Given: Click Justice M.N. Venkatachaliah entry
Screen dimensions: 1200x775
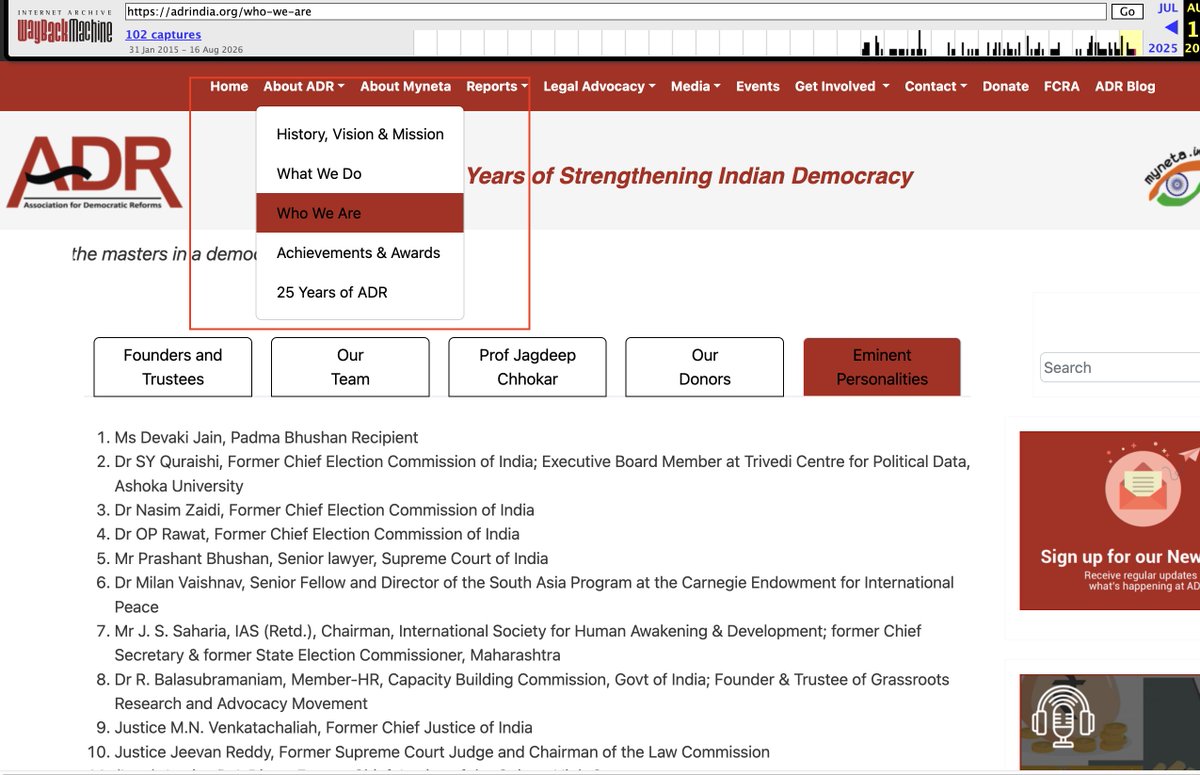Looking at the screenshot, I should (x=323, y=727).
